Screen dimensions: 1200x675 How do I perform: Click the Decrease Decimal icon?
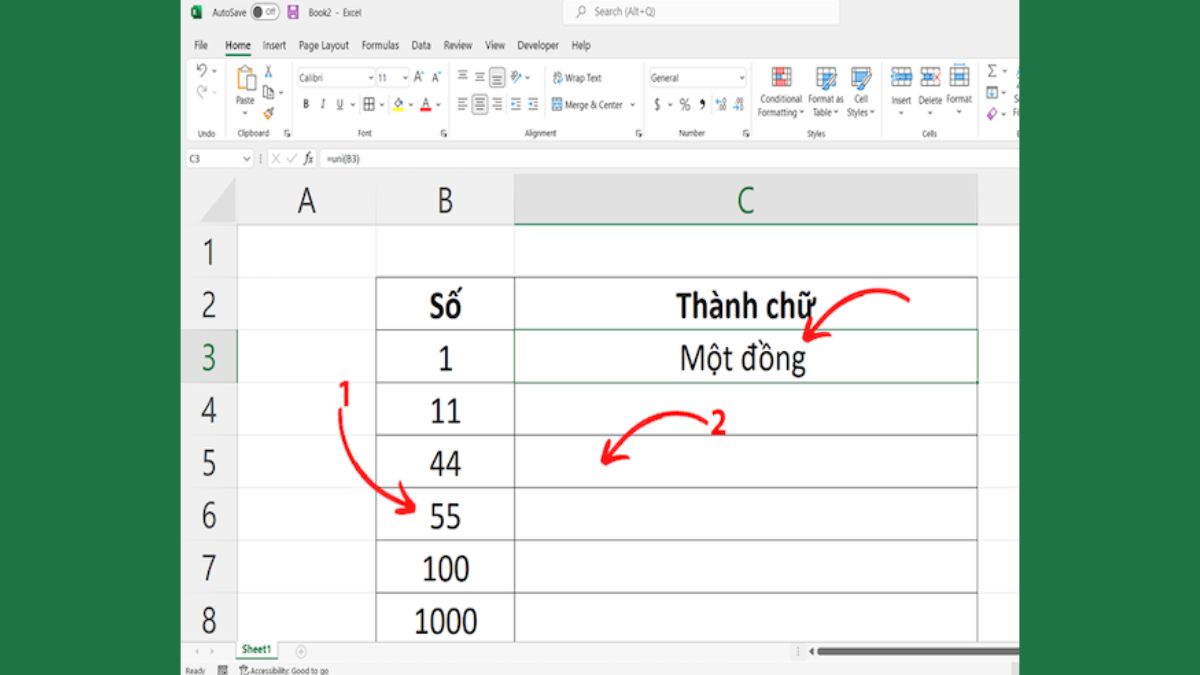point(738,104)
